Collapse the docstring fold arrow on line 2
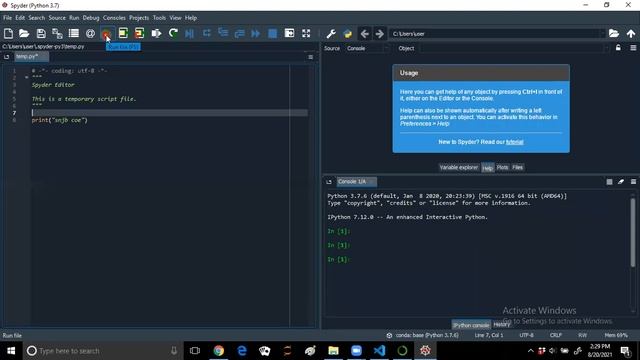Image resolution: width=640 pixels, height=360 pixels. click(x=27, y=78)
